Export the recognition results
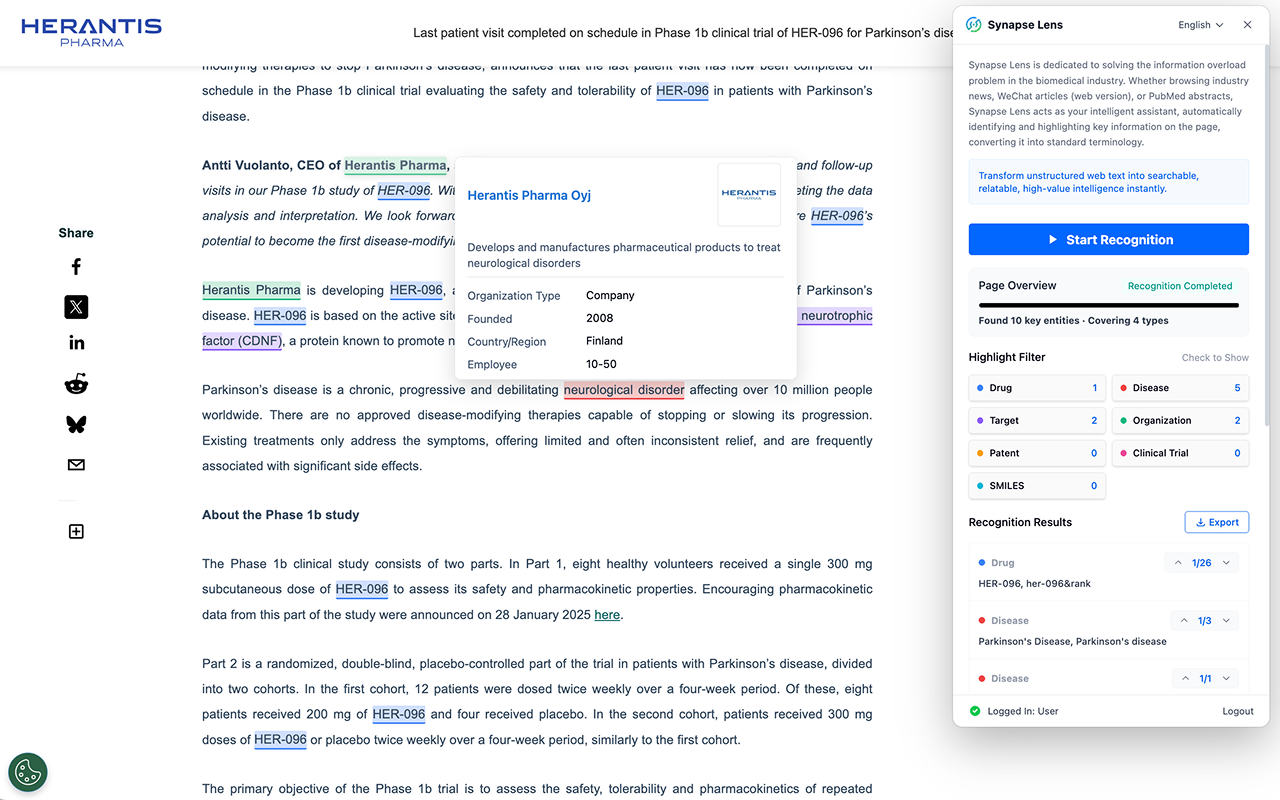Screen dimensions: 1280x800 pyautogui.click(x=1216, y=522)
